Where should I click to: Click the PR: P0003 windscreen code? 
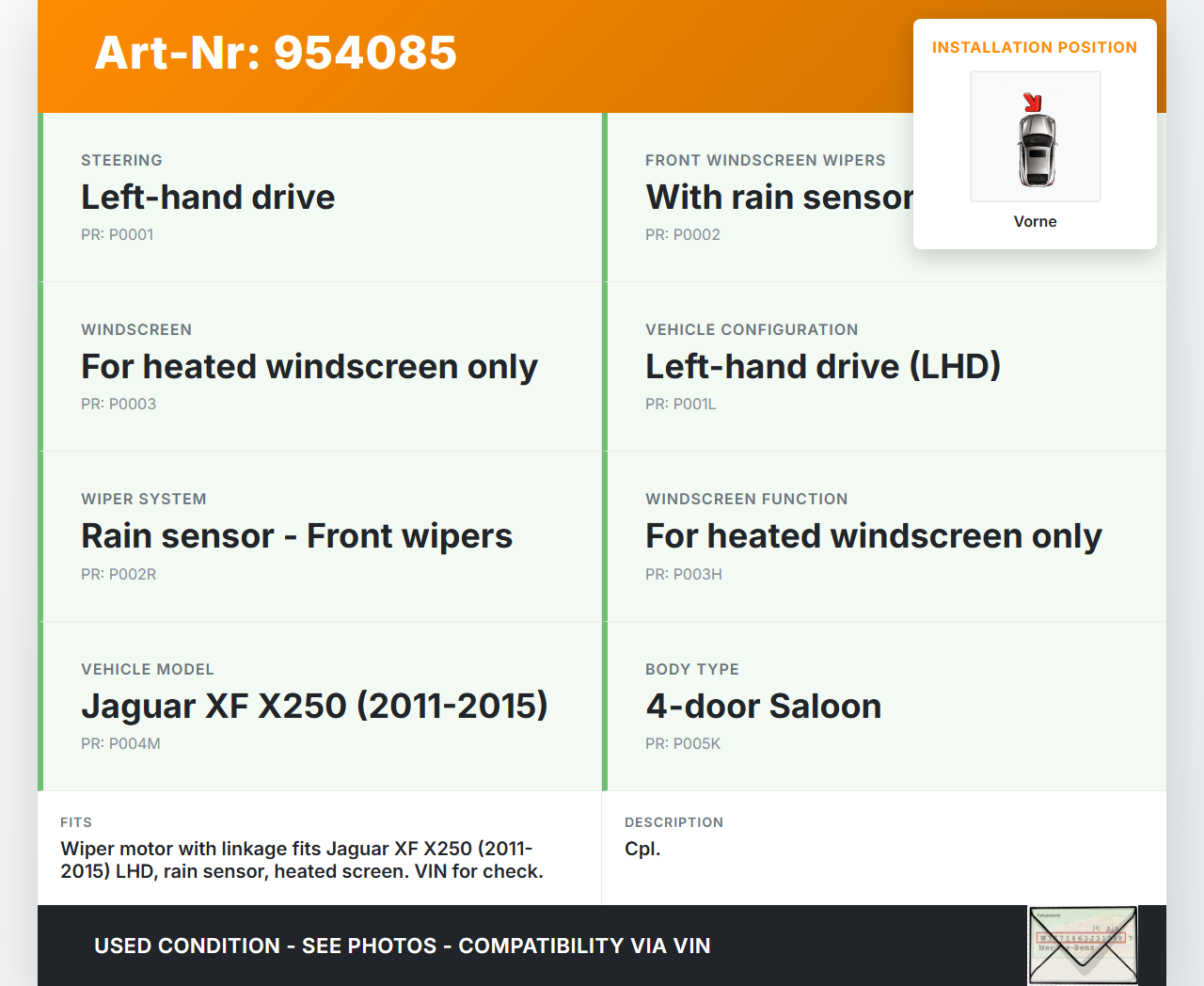click(119, 405)
